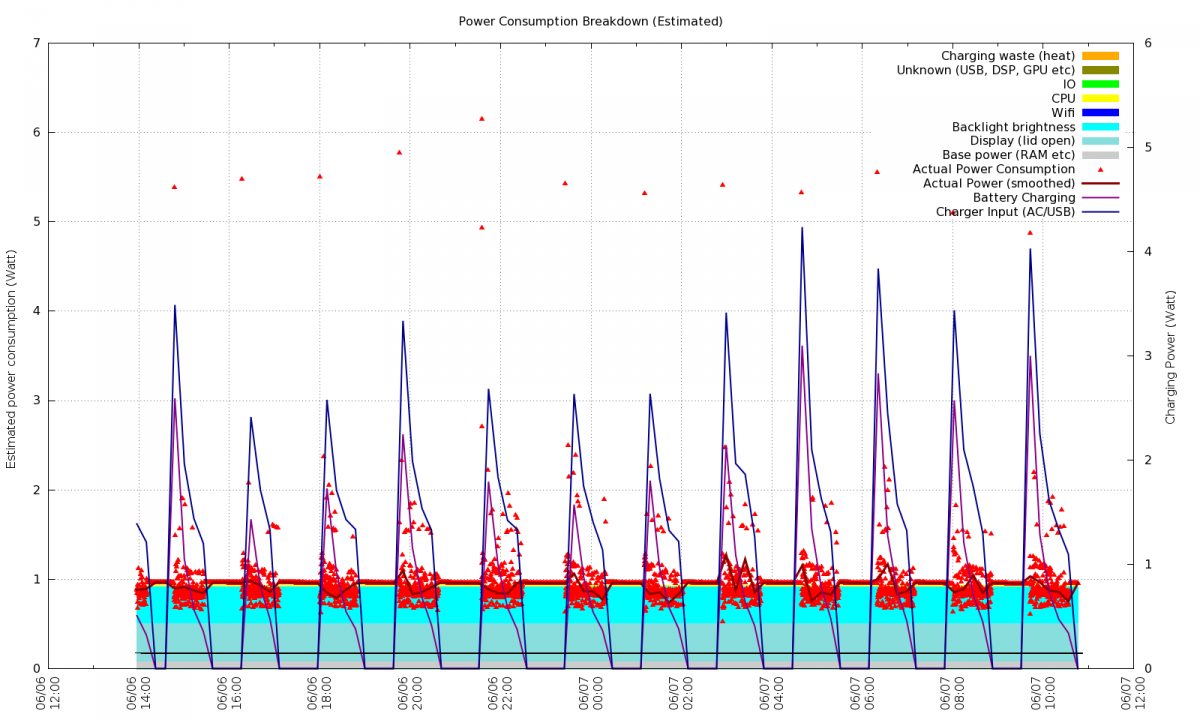Pick the cyan Backlight brightness legend swatch
Screen dimensions: 1200x720
point(1099,127)
